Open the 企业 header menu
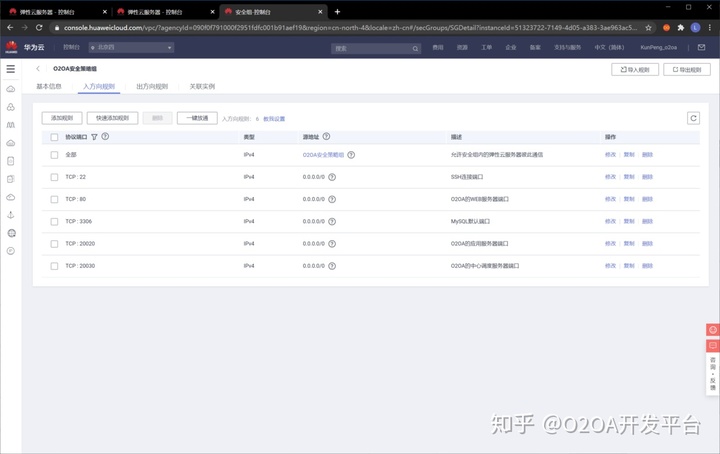The image size is (720, 454). click(x=511, y=47)
